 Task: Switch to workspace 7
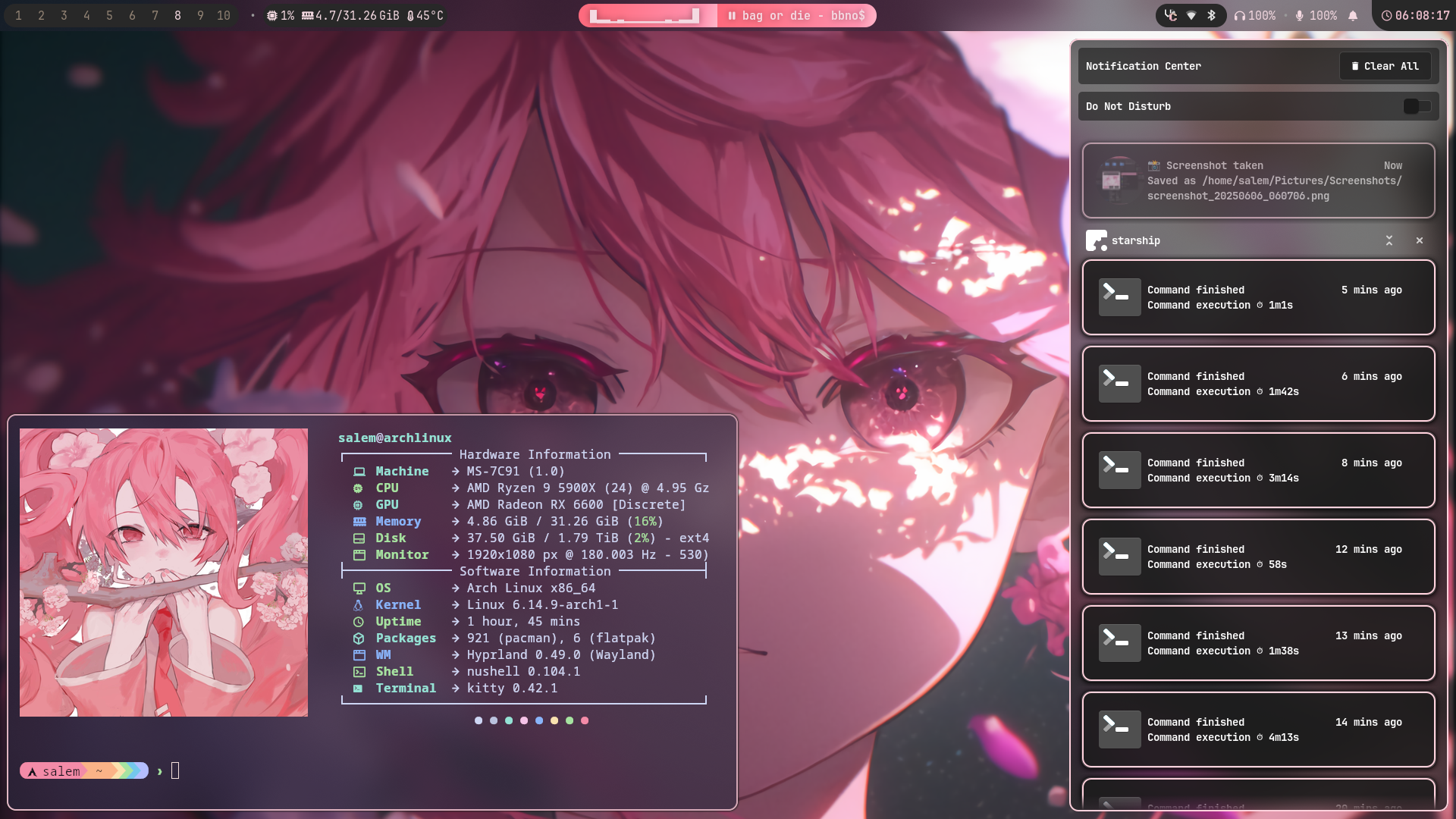pyautogui.click(x=155, y=15)
